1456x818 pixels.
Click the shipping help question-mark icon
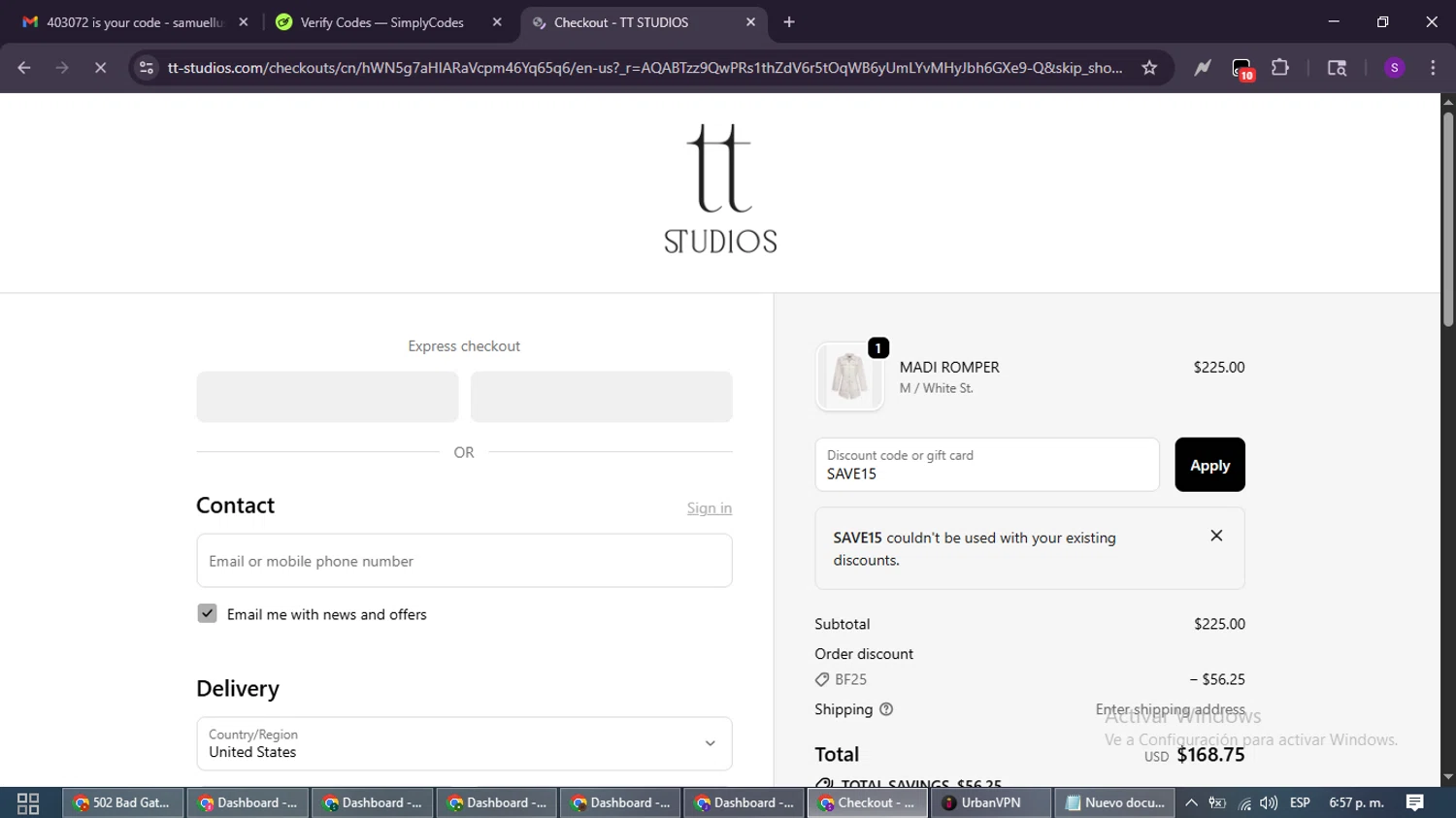tap(886, 709)
